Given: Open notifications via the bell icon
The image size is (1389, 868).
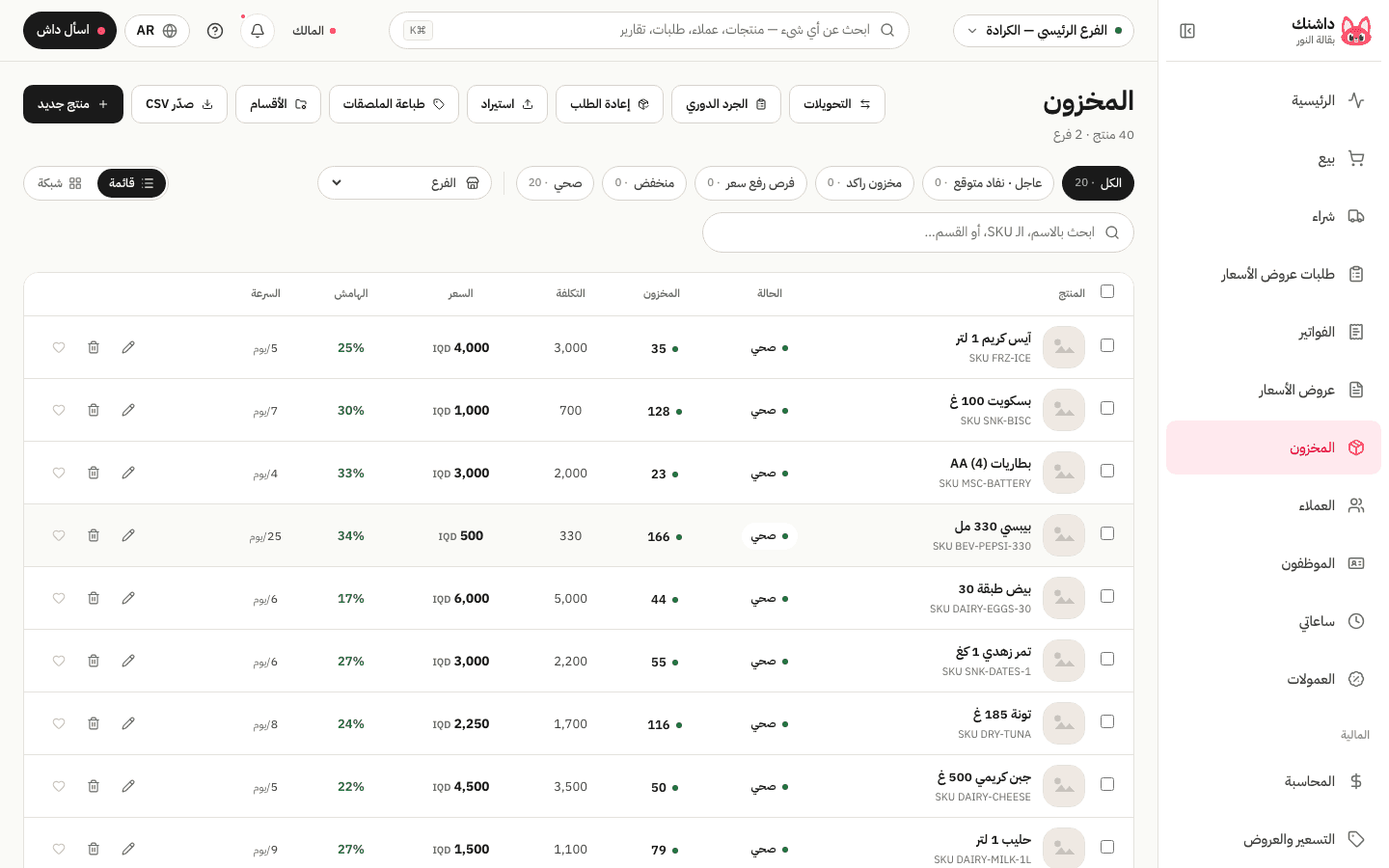Looking at the screenshot, I should pyautogui.click(x=258, y=31).
